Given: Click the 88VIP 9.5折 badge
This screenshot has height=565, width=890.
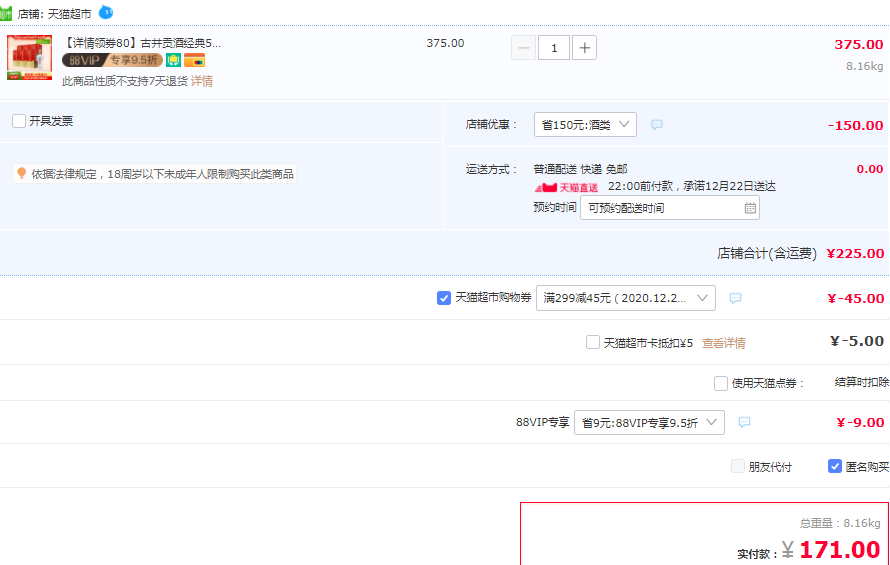Looking at the screenshot, I should (x=112, y=60).
